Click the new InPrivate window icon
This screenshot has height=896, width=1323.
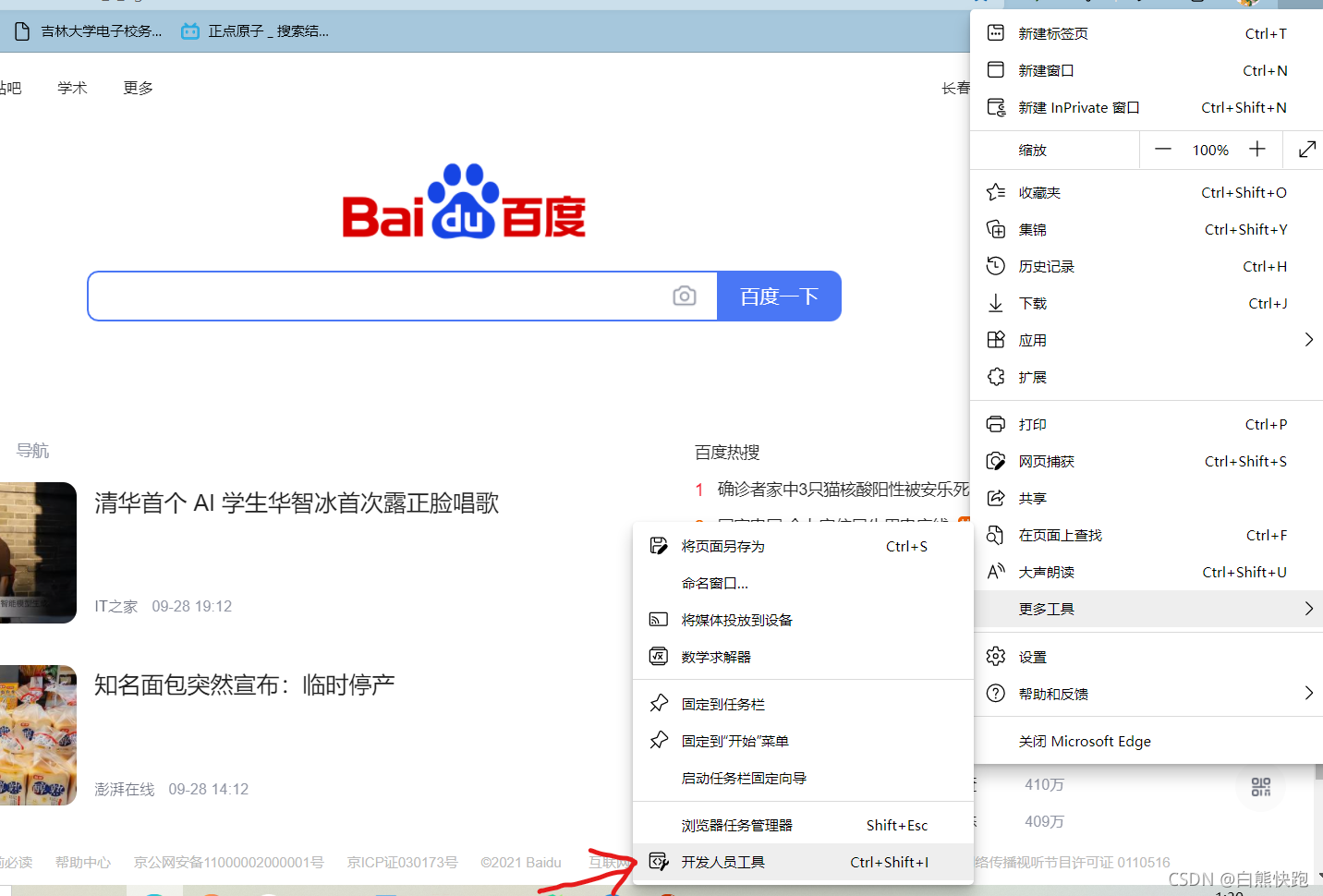coord(996,107)
